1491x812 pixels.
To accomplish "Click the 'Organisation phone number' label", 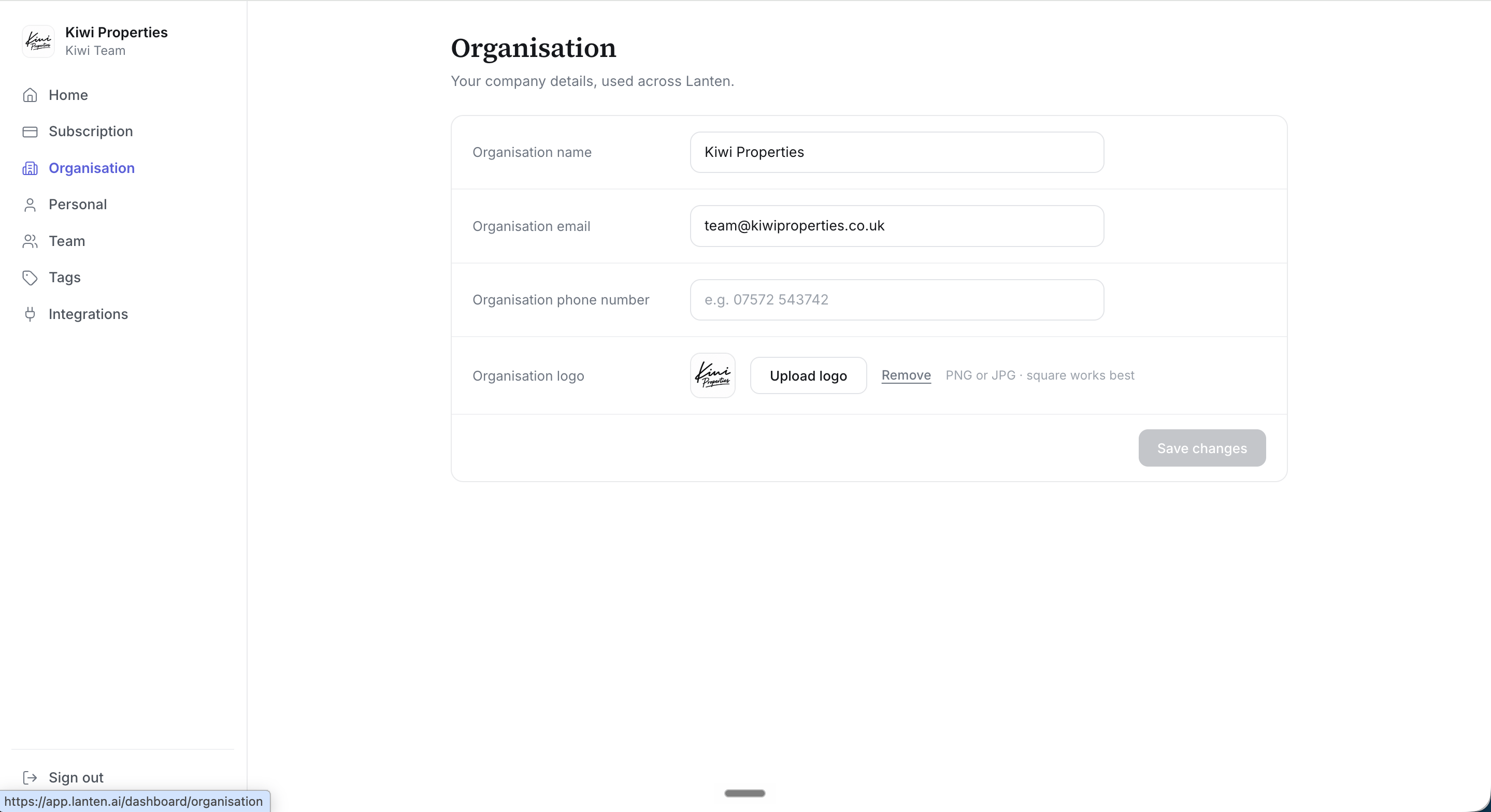I will coord(561,300).
